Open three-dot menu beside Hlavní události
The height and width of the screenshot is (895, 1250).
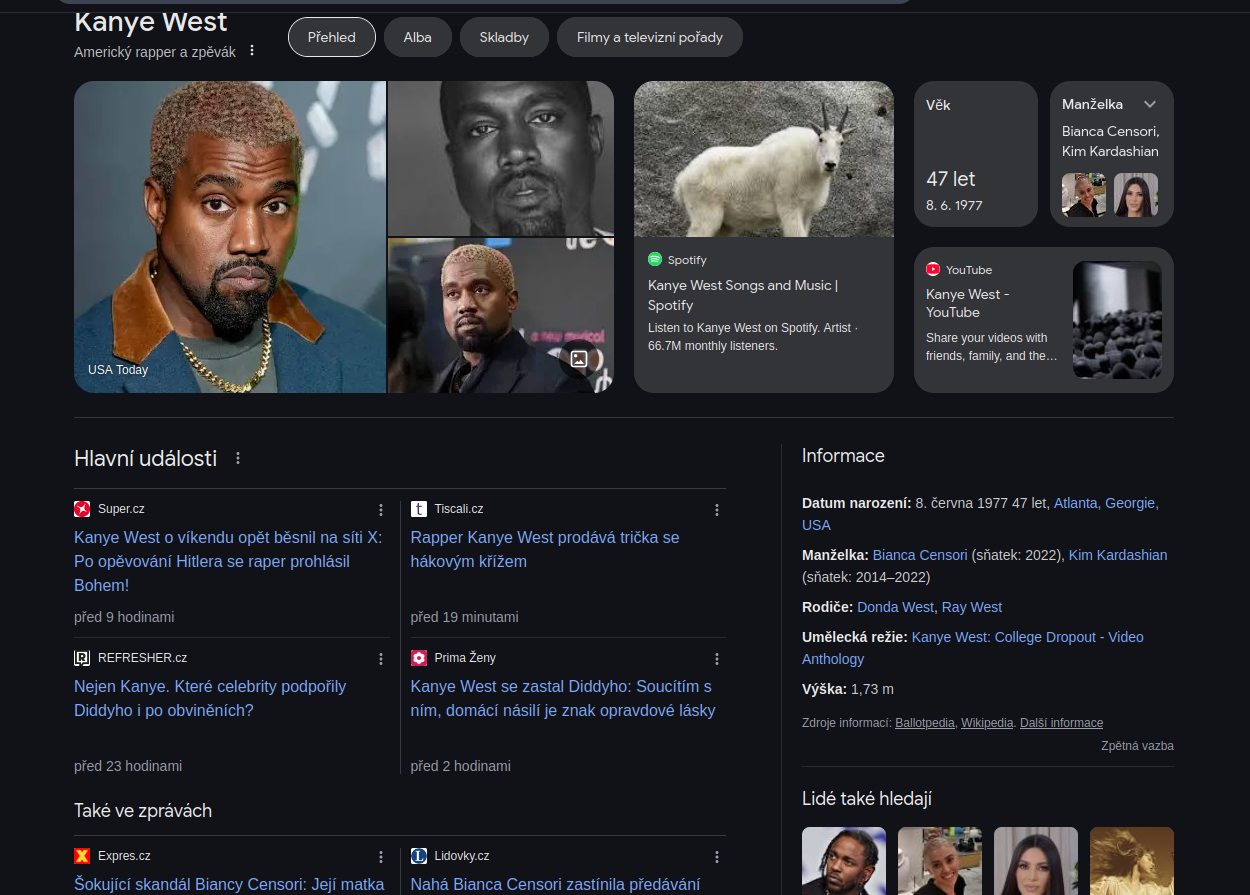tap(238, 458)
